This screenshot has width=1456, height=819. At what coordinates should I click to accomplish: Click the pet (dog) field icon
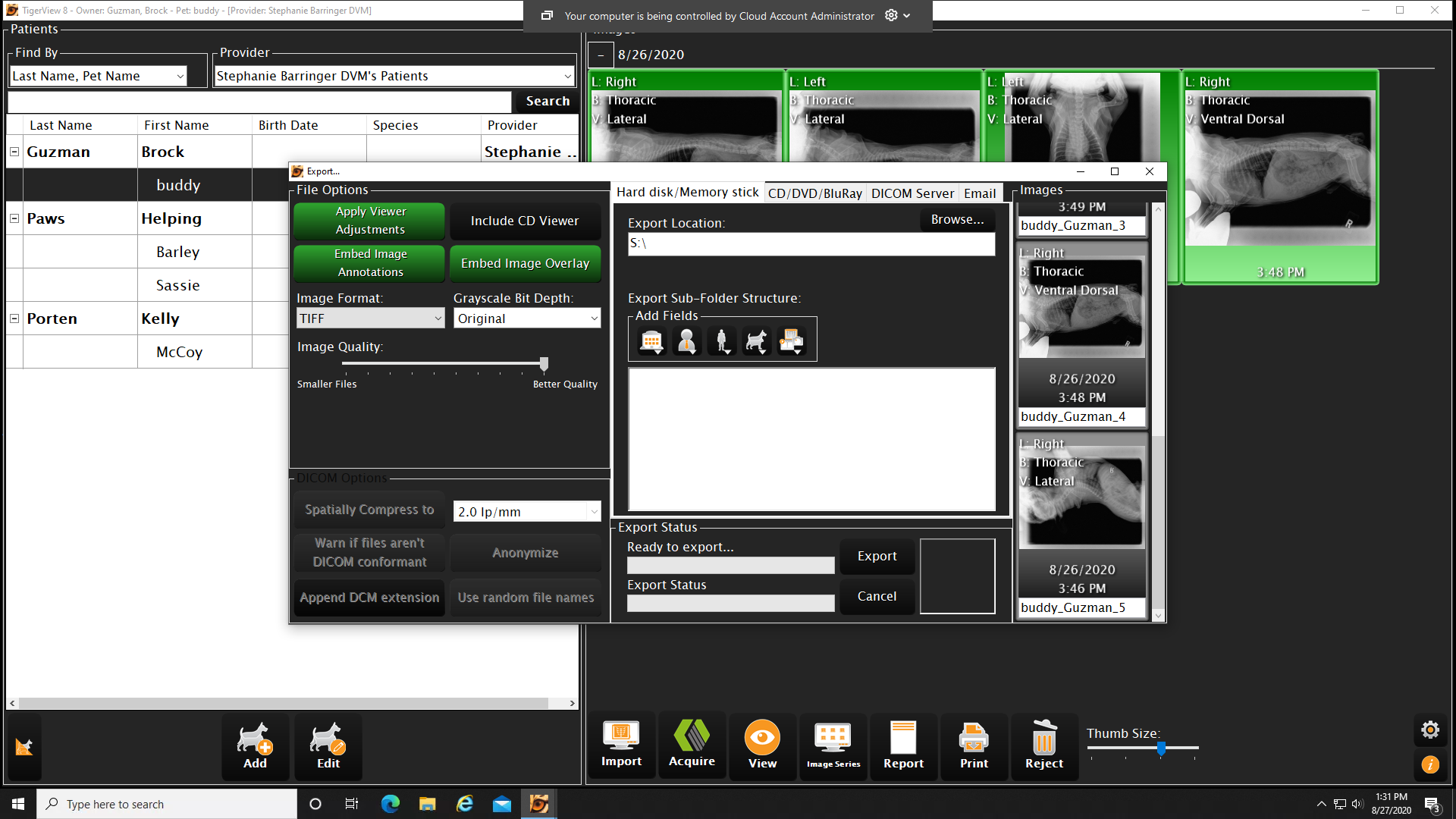point(756,342)
